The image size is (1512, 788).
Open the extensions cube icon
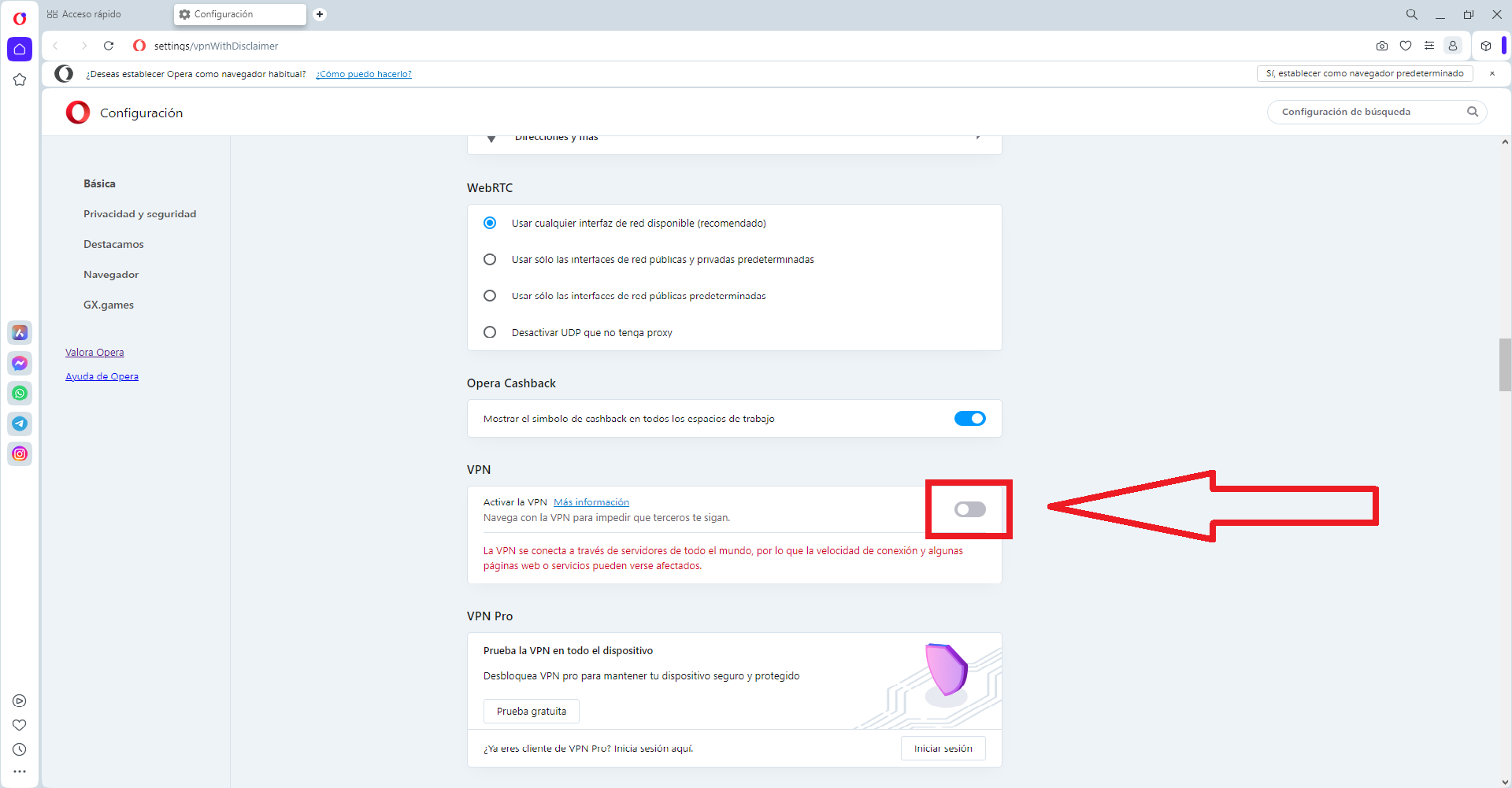pyautogui.click(x=1486, y=46)
